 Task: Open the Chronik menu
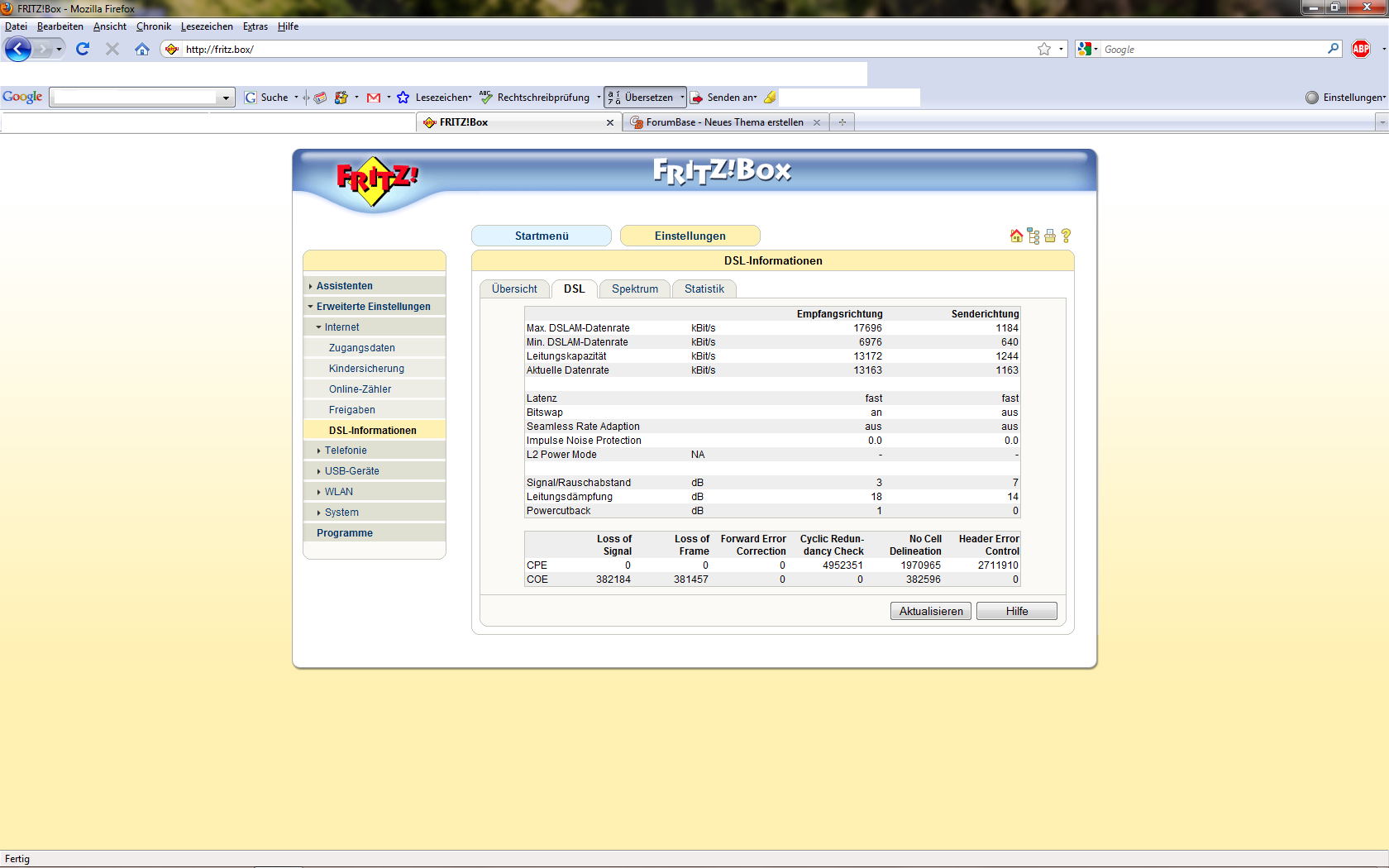[x=153, y=26]
